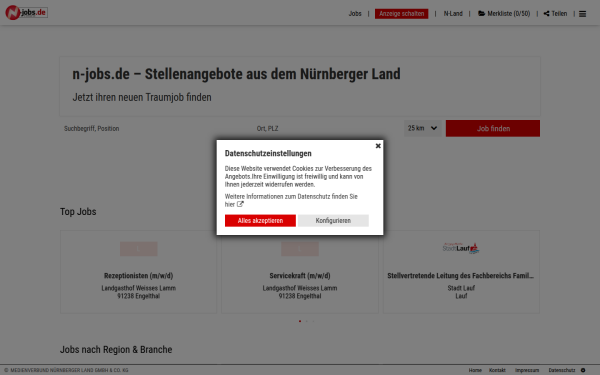Select the second carousel dot
The width and height of the screenshot is (600, 375).
click(307, 321)
